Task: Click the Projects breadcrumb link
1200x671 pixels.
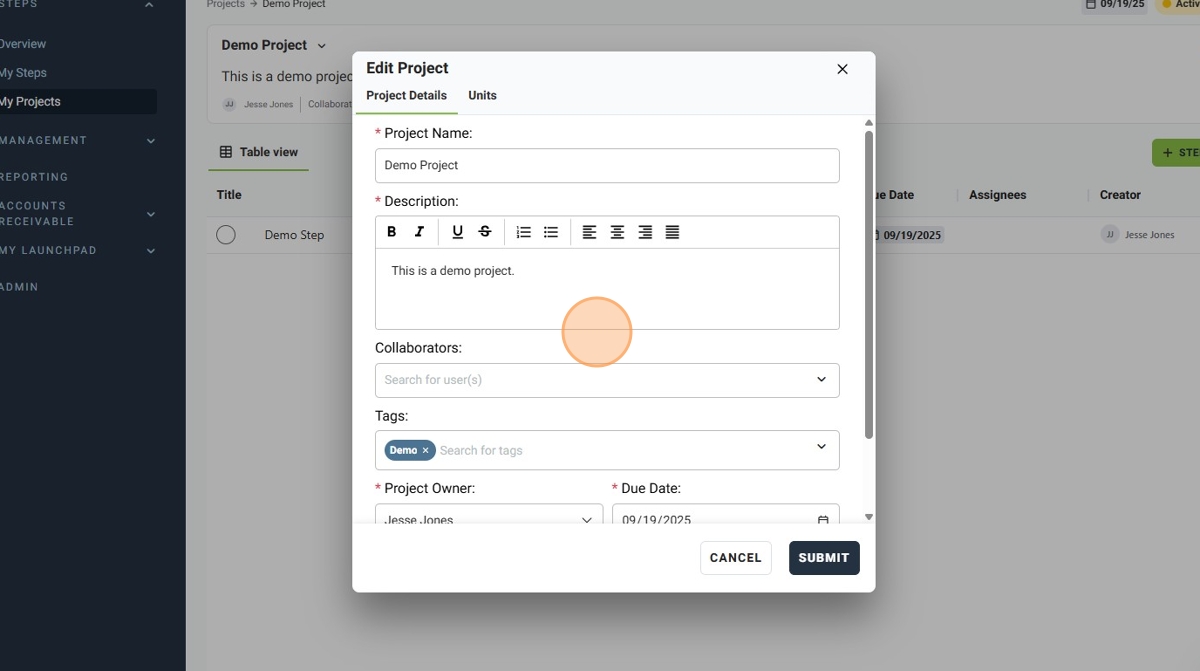Action: coord(225,4)
